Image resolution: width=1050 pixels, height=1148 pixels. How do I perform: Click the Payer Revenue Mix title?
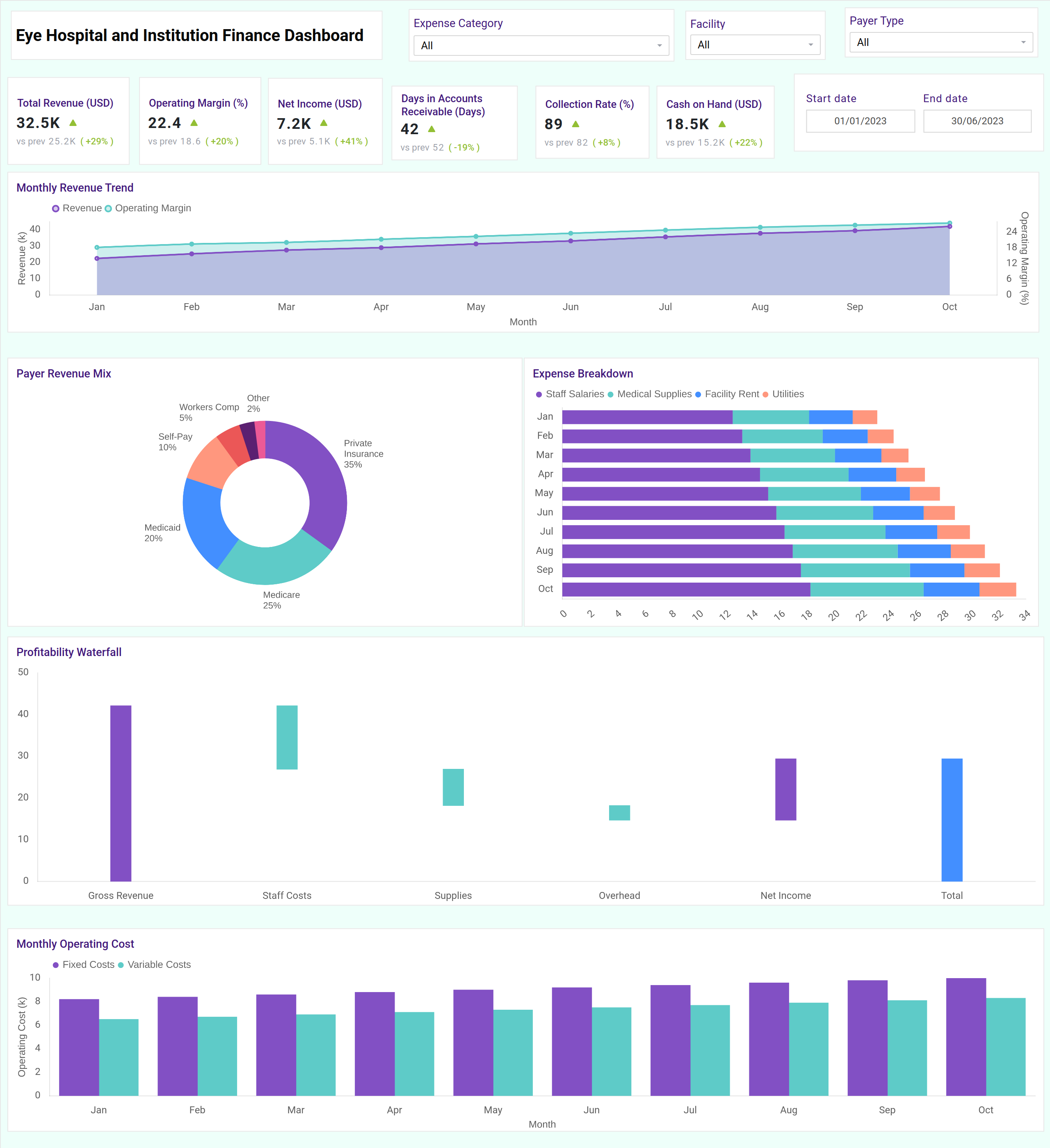pos(64,373)
